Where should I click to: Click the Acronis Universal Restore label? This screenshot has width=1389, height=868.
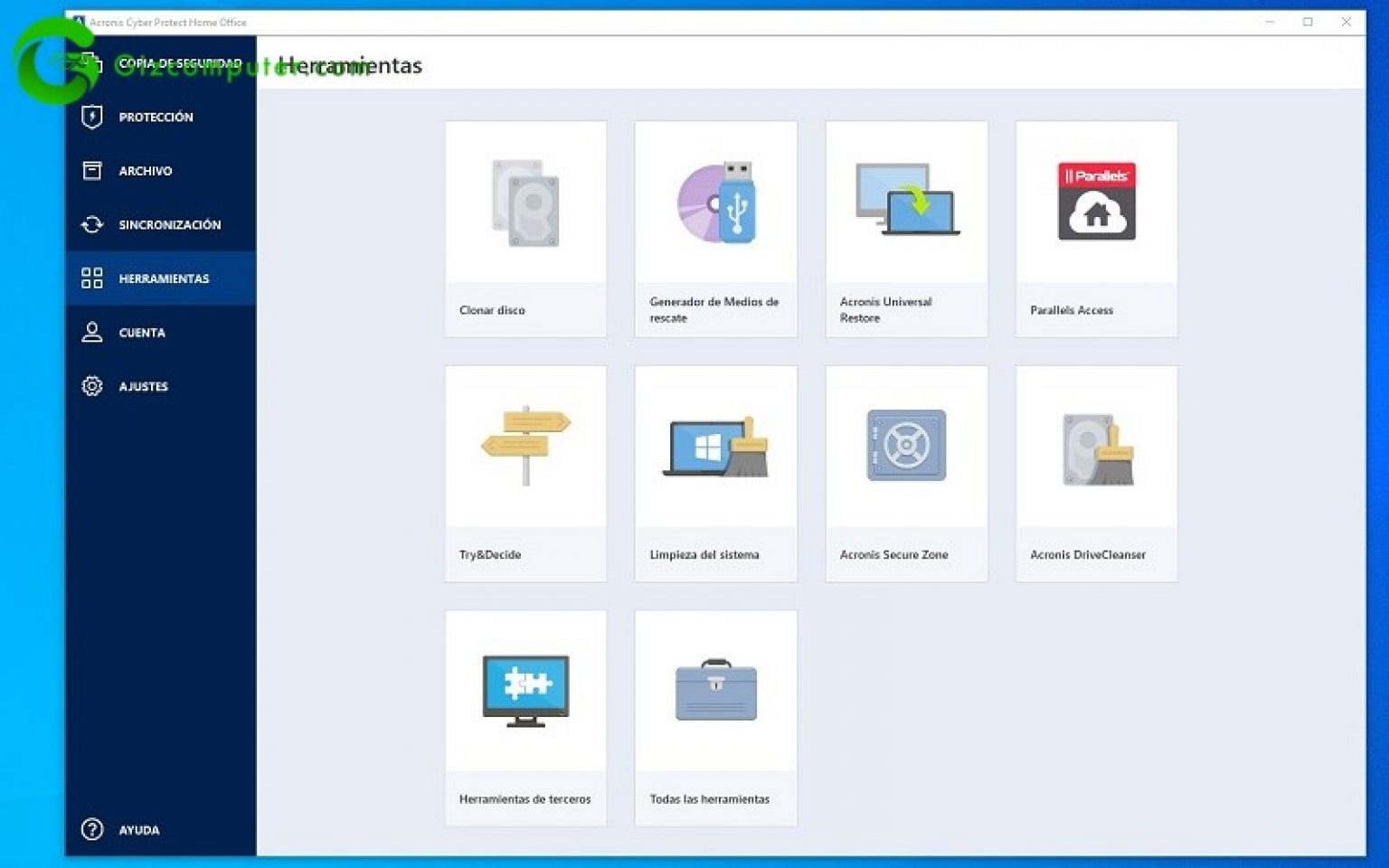(885, 310)
